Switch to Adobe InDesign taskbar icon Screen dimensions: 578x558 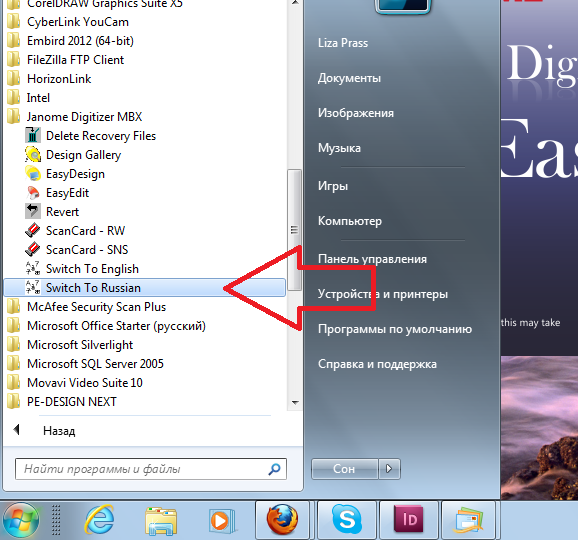[409, 520]
